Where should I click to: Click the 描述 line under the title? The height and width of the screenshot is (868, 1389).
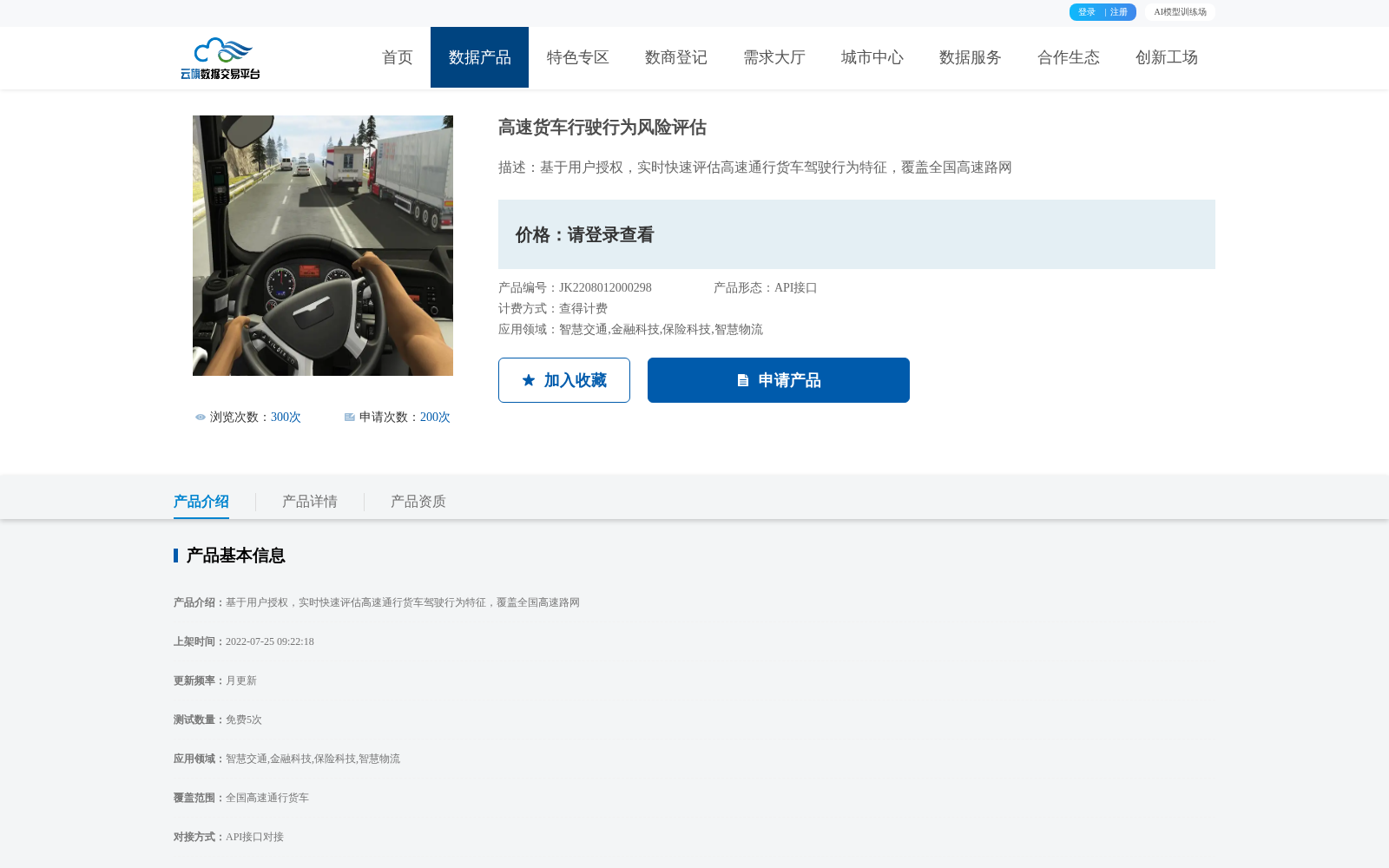point(755,168)
